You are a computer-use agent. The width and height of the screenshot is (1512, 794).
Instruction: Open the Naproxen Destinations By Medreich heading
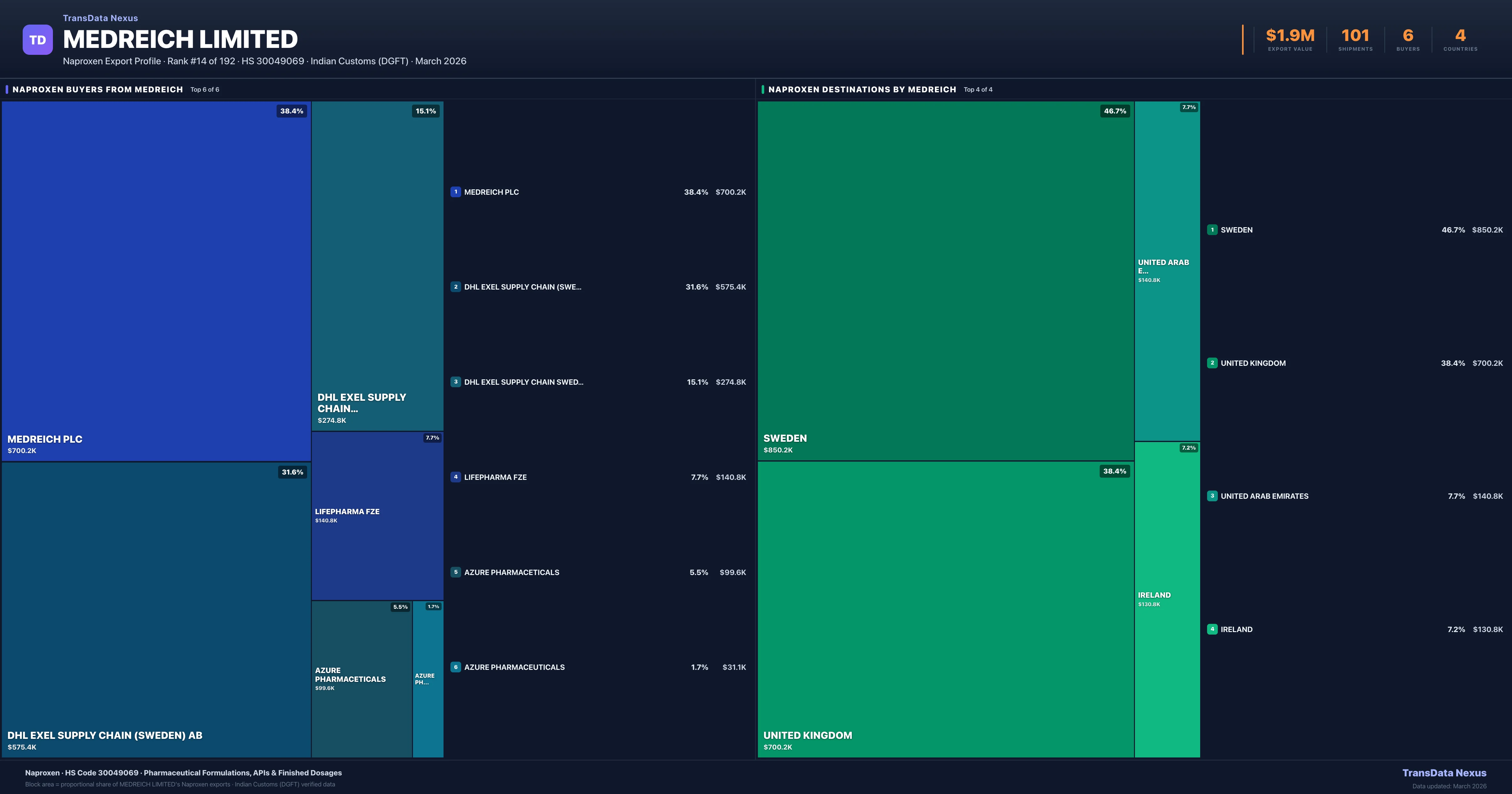[862, 89]
